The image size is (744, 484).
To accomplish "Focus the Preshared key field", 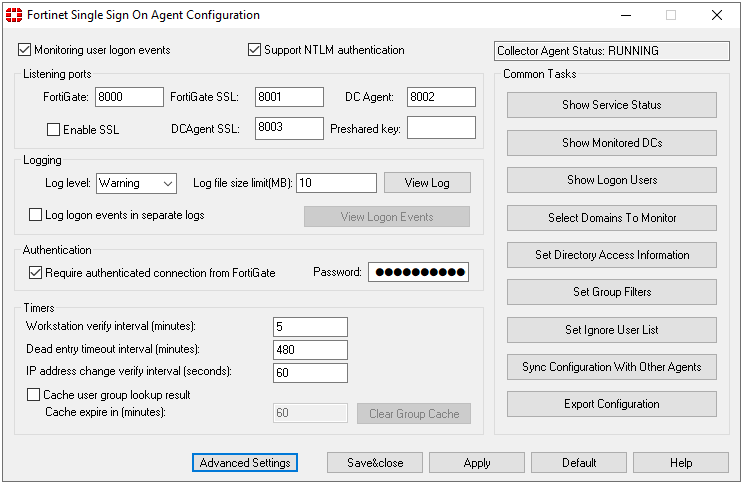I will click(441, 128).
